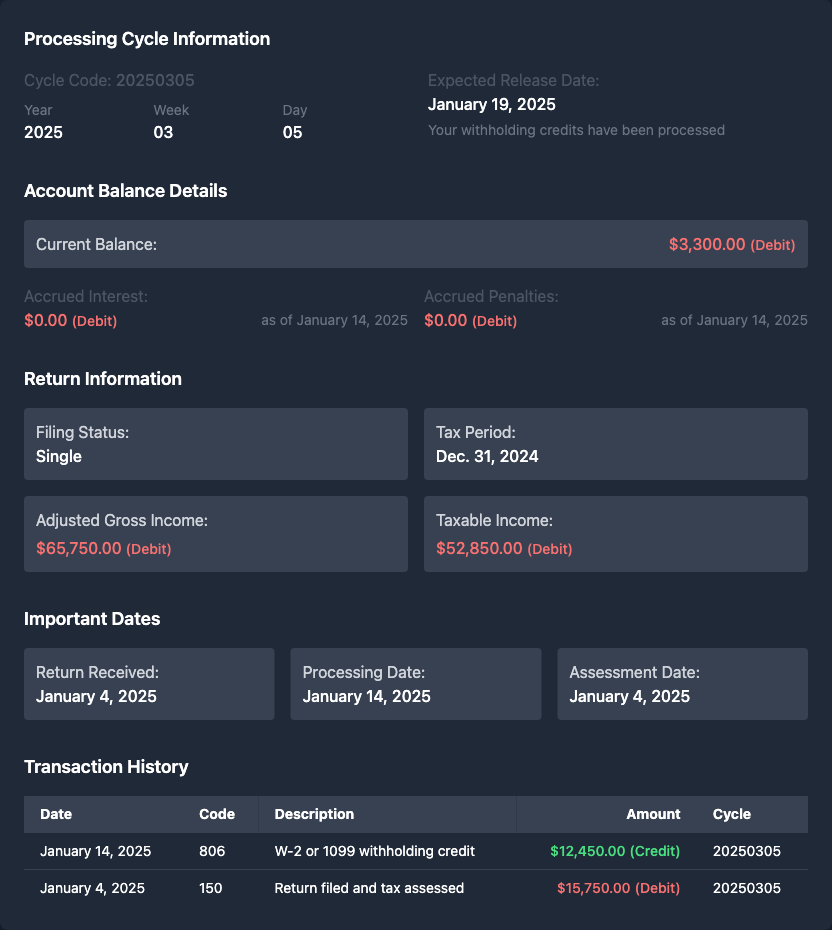Click the Assessment Date card
This screenshot has height=930, width=832.
click(x=683, y=684)
